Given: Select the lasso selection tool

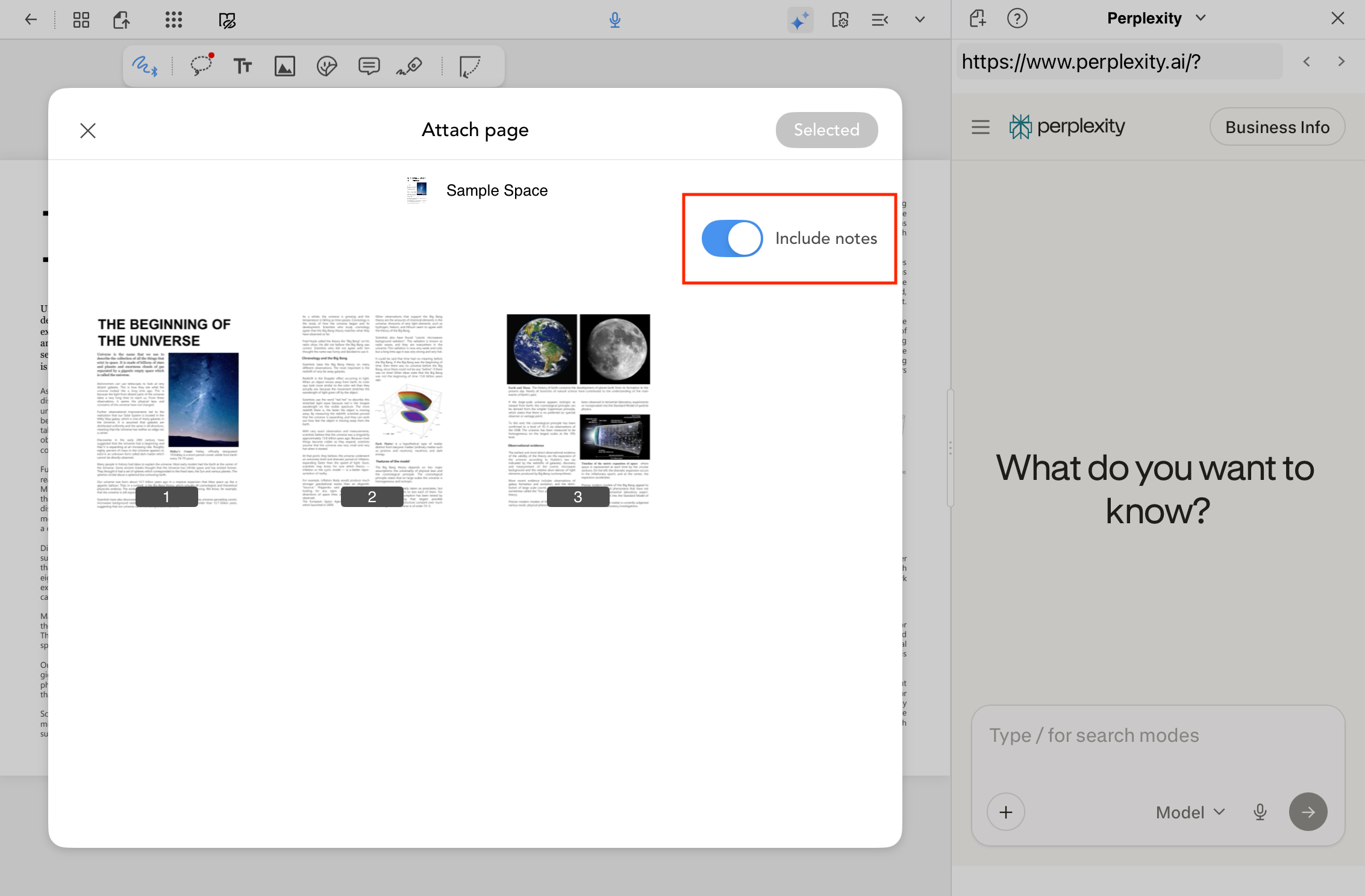Looking at the screenshot, I should pos(202,65).
